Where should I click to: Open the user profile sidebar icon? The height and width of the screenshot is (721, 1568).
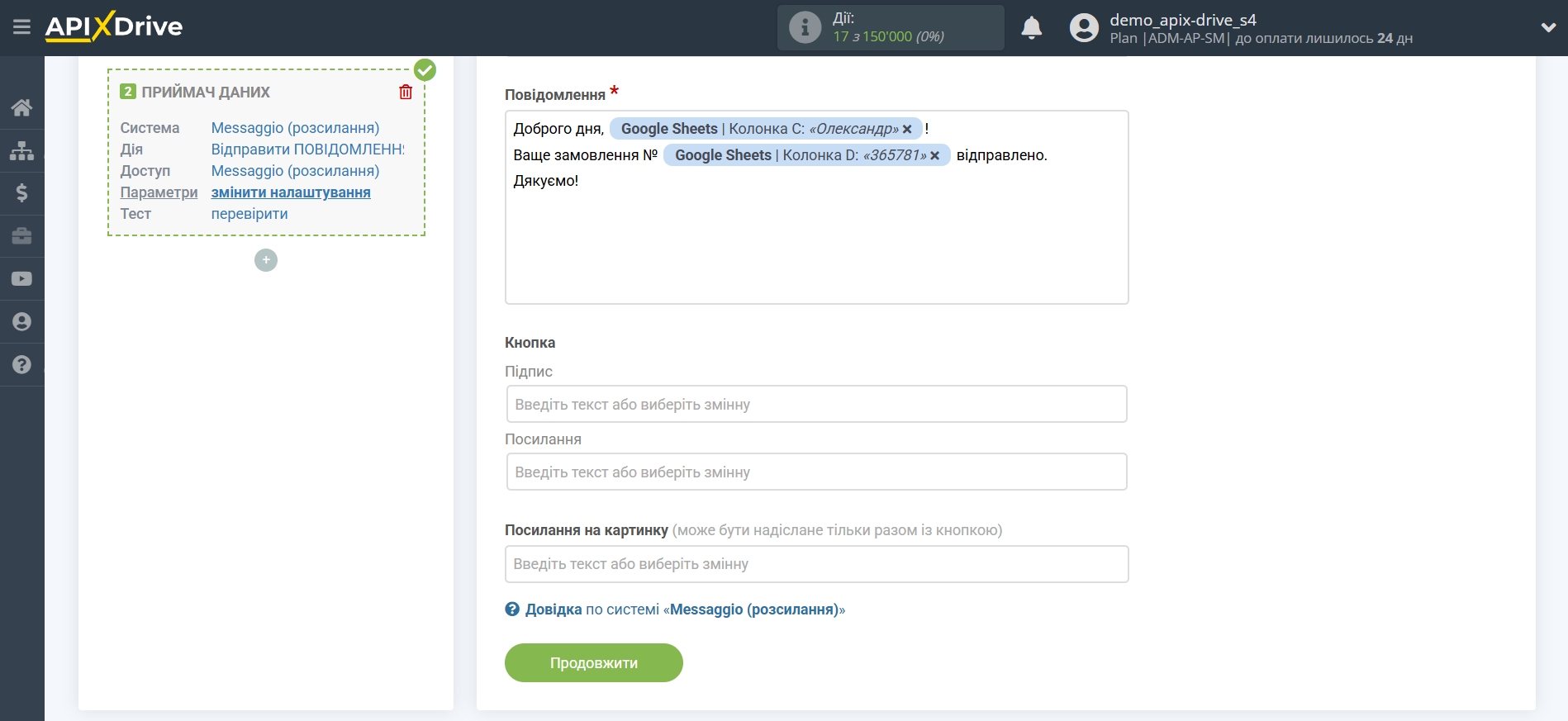pyautogui.click(x=22, y=322)
